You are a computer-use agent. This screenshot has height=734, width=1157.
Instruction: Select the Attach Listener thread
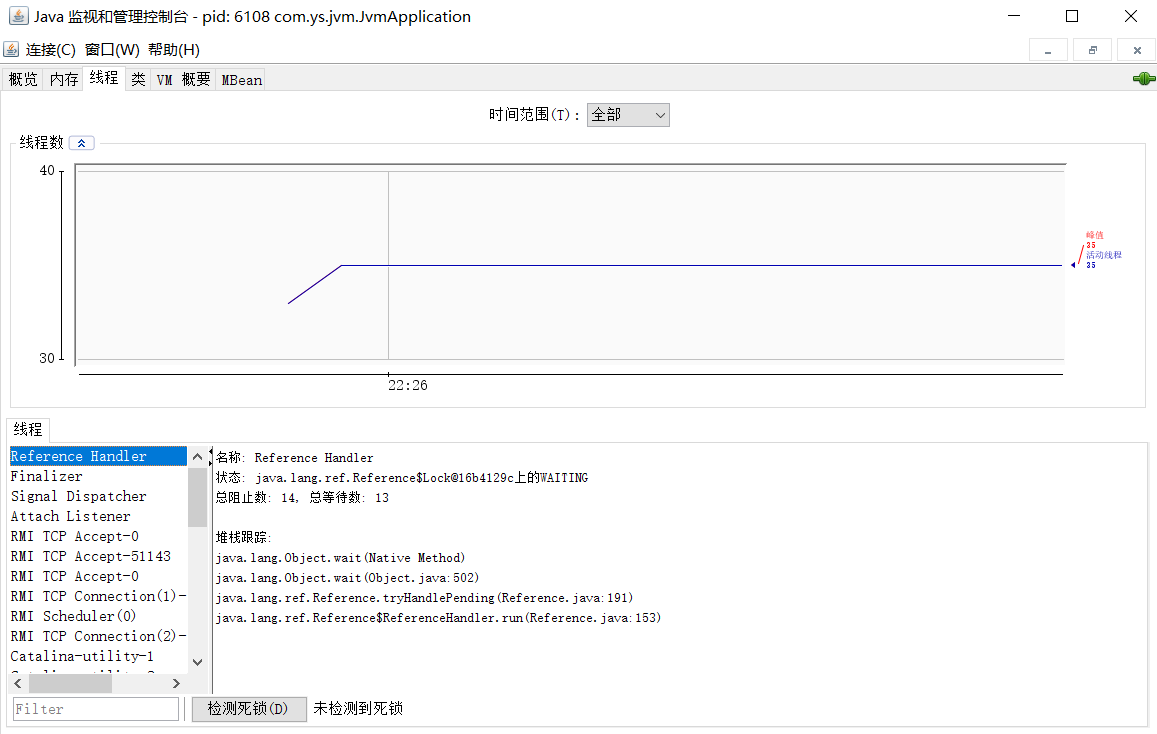click(98, 516)
